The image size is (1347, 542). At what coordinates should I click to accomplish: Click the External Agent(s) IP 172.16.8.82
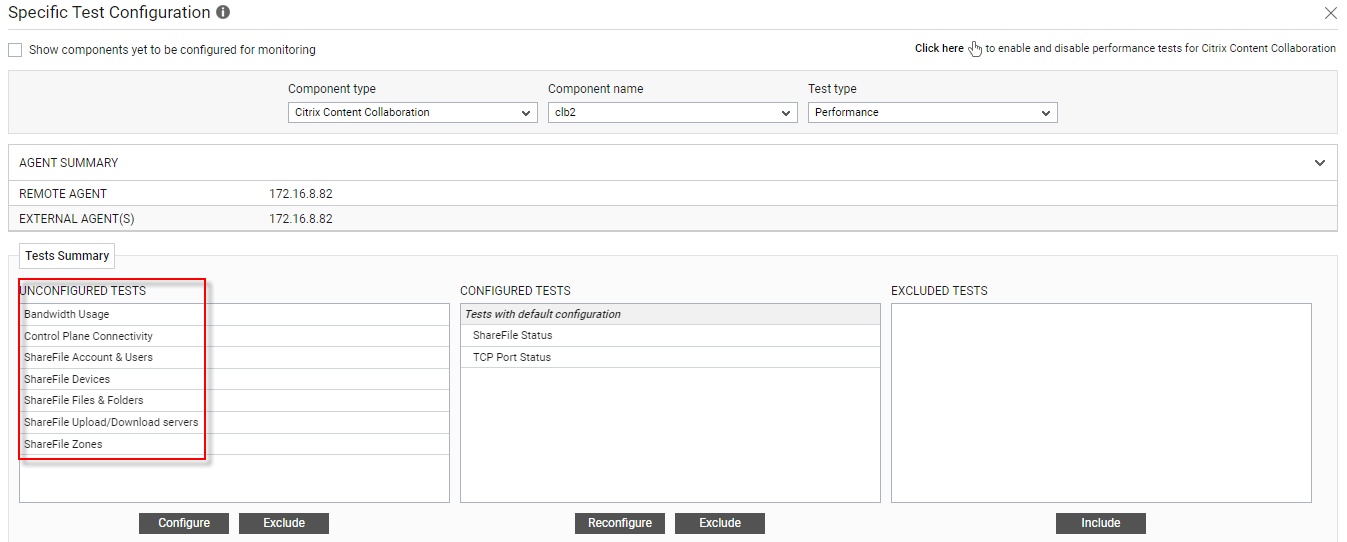[x=301, y=218]
